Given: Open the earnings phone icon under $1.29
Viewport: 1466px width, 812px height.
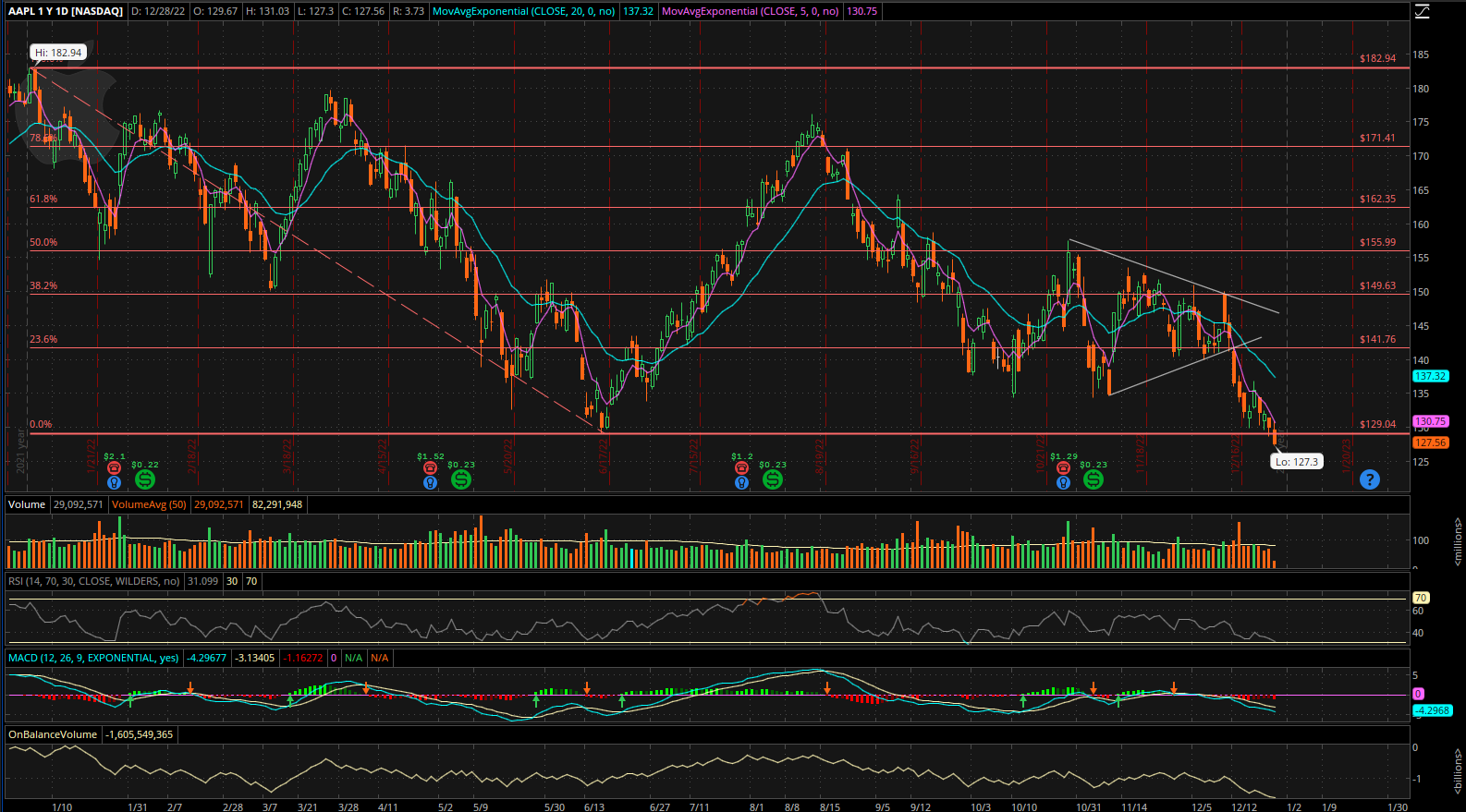Looking at the screenshot, I should pyautogui.click(x=1063, y=468).
